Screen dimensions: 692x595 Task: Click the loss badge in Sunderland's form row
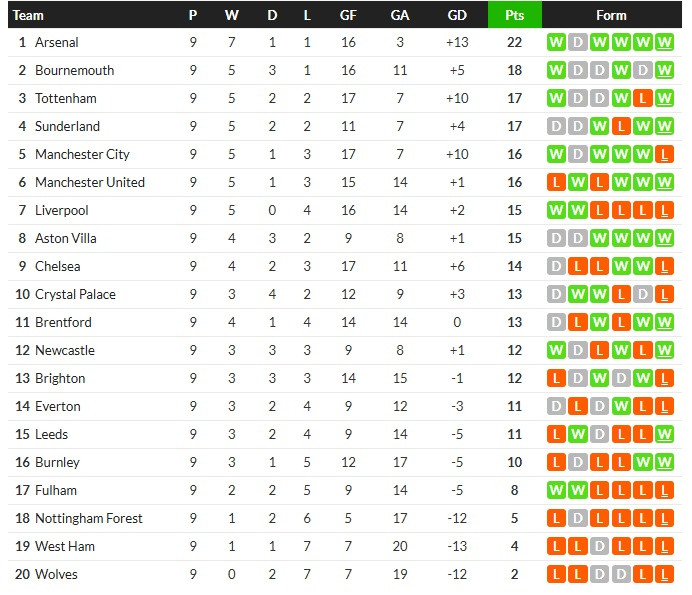[x=621, y=127]
